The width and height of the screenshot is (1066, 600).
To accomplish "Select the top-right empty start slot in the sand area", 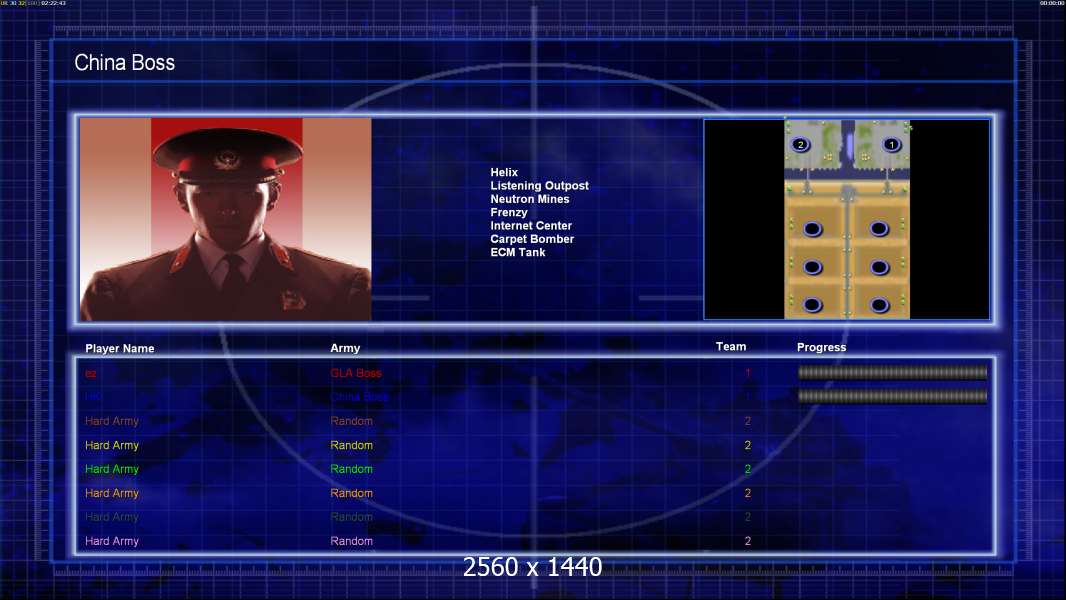I will pos(879,229).
